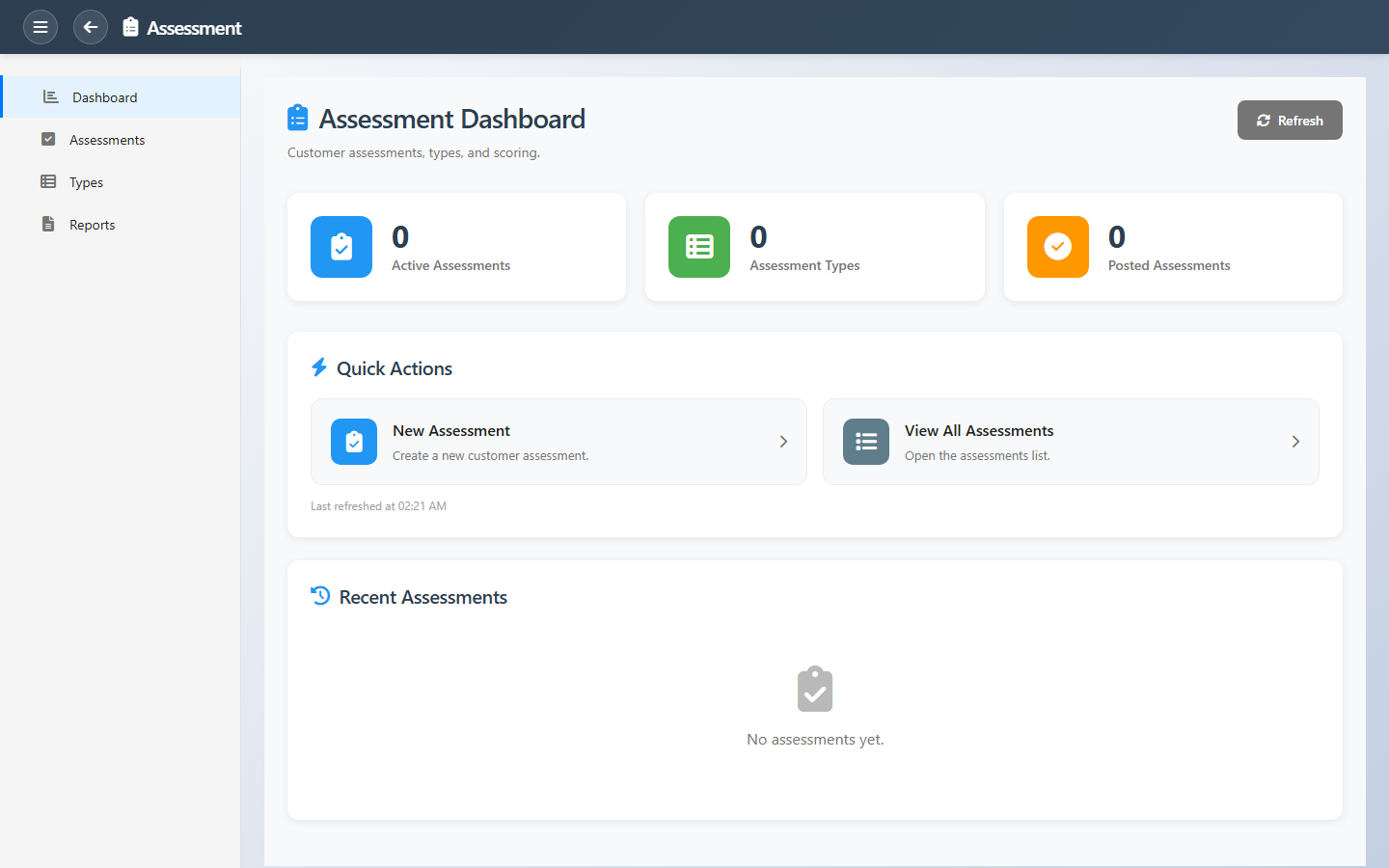Click the blue New Assessment icon

354,442
